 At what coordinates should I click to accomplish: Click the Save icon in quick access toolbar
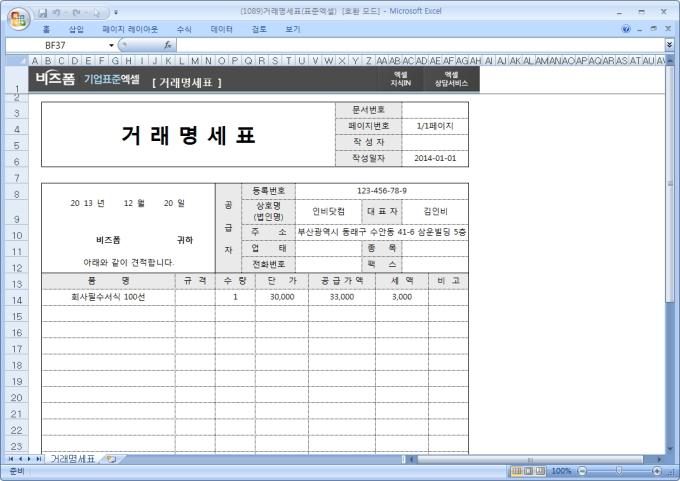[x=42, y=13]
